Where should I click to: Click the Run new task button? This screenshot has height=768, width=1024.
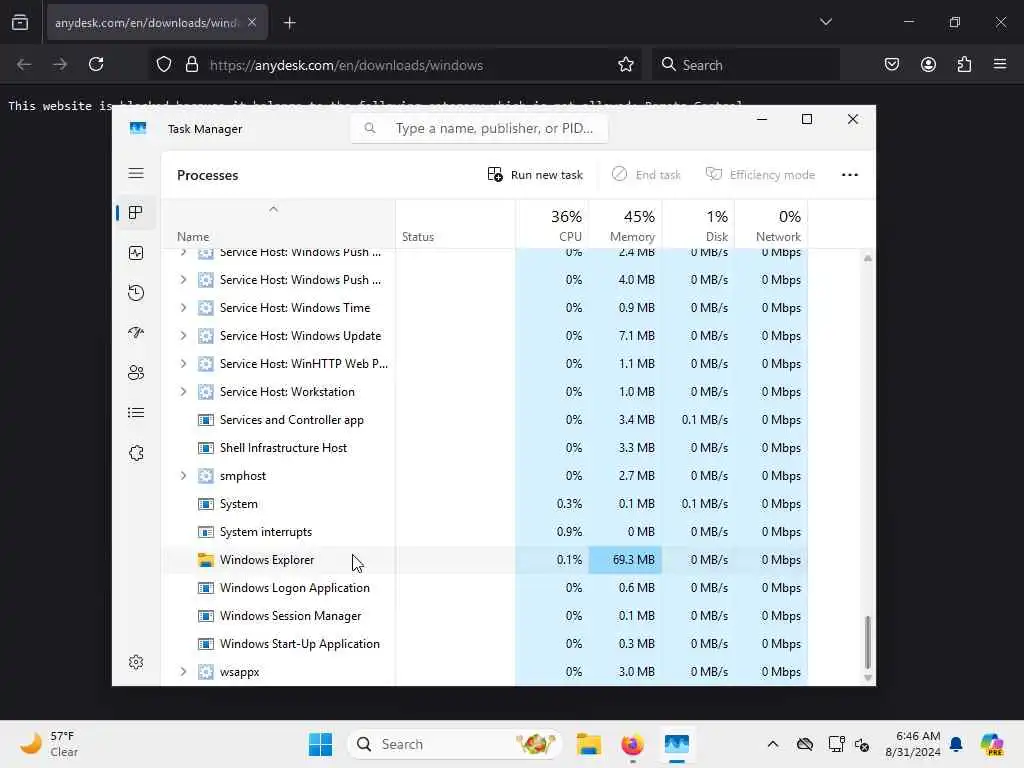tap(535, 174)
